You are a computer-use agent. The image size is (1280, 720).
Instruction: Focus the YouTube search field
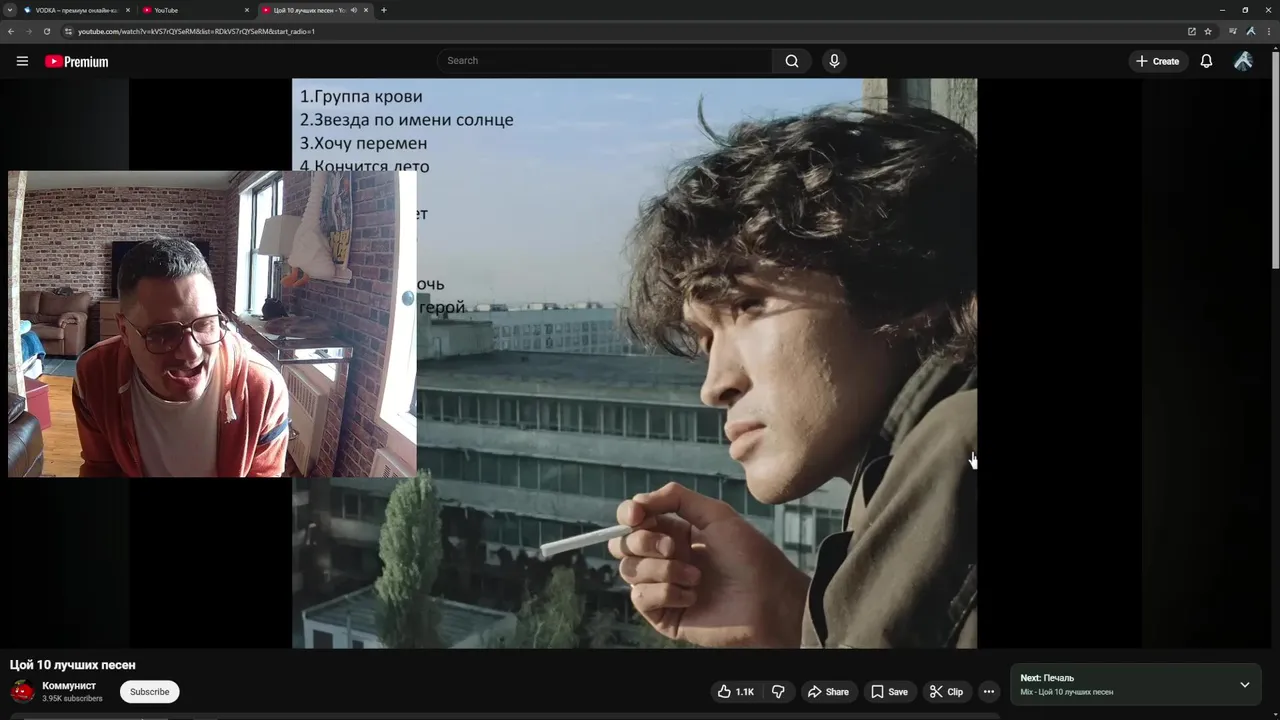coord(604,61)
